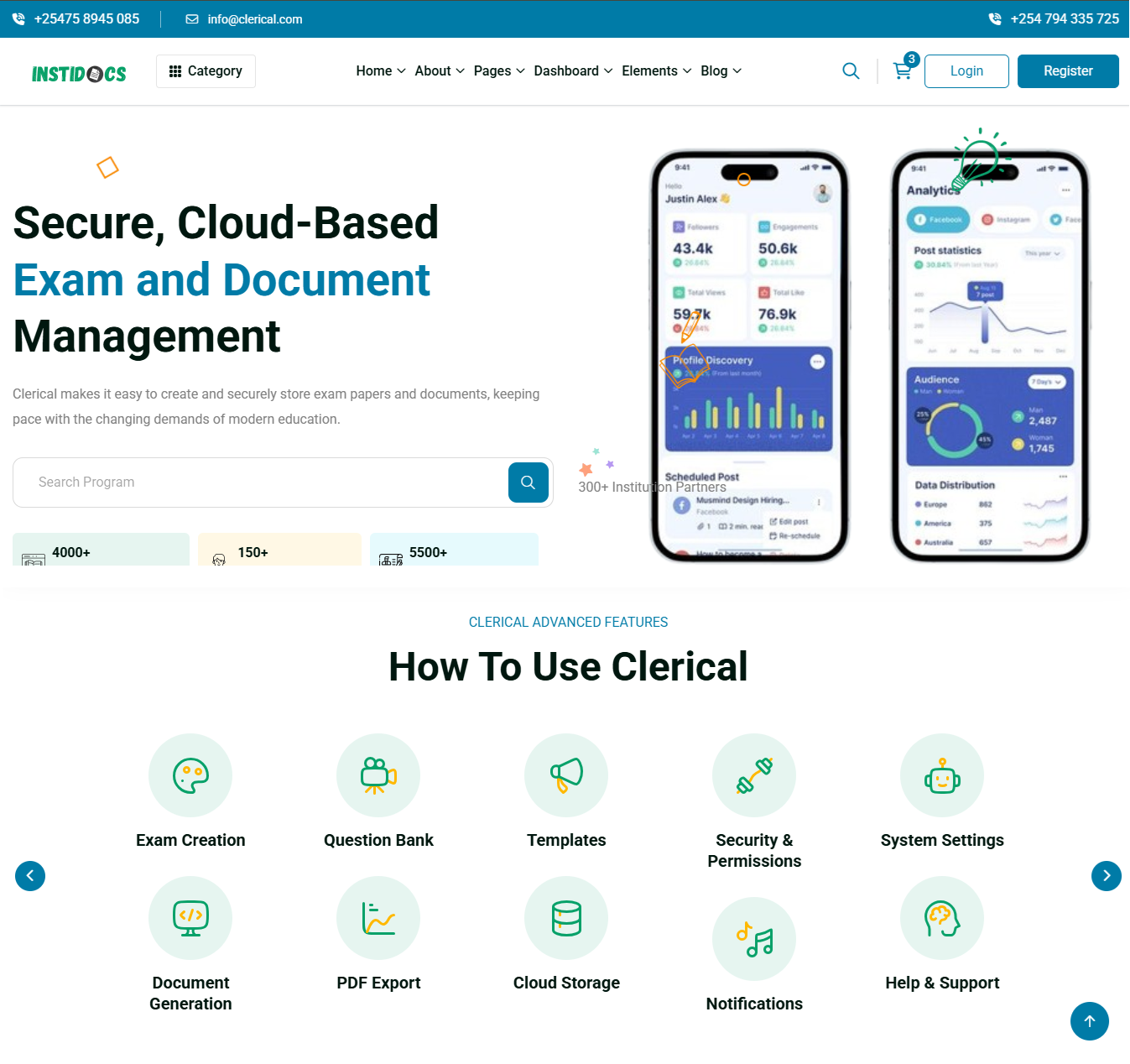
Task: Expand the Home dropdown menu
Action: (381, 71)
